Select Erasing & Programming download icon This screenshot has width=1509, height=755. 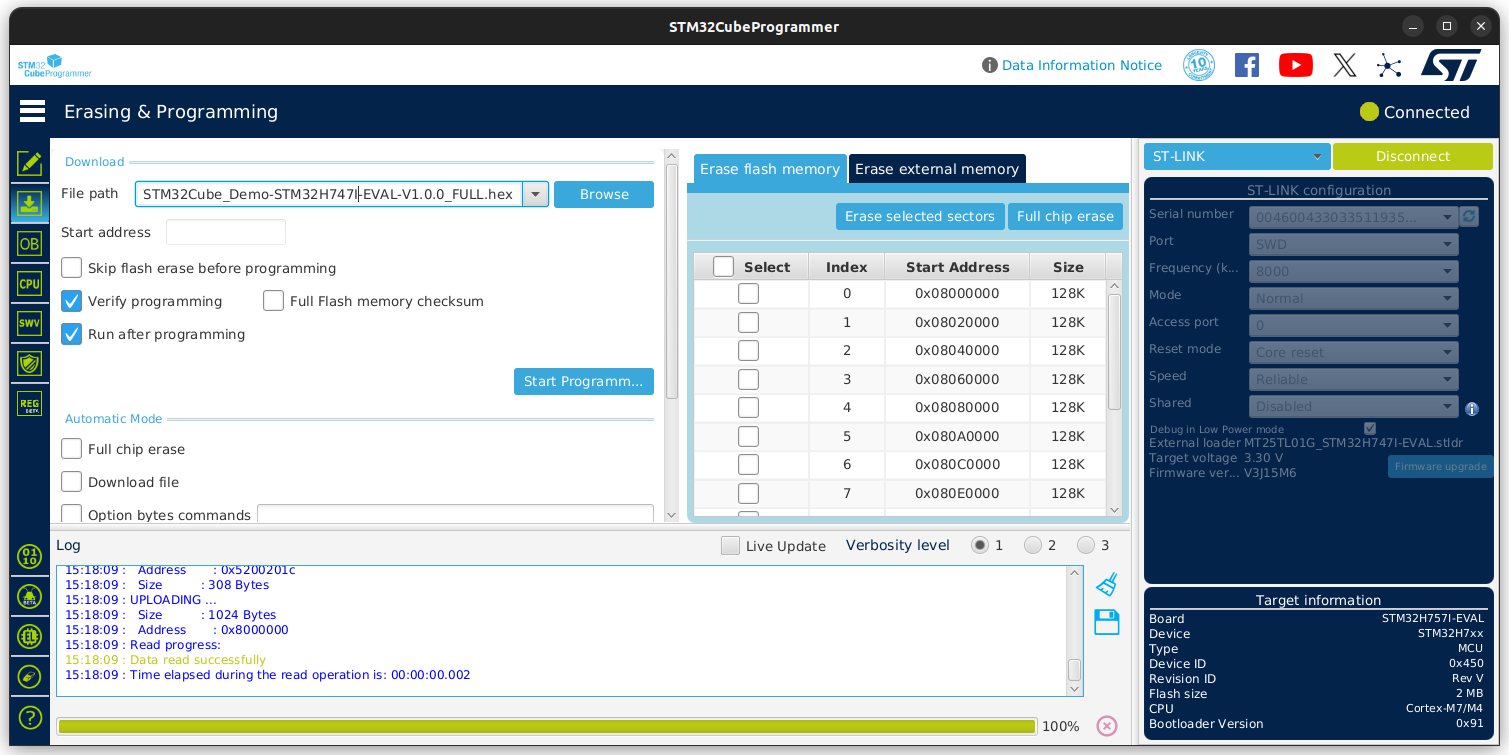point(29,204)
